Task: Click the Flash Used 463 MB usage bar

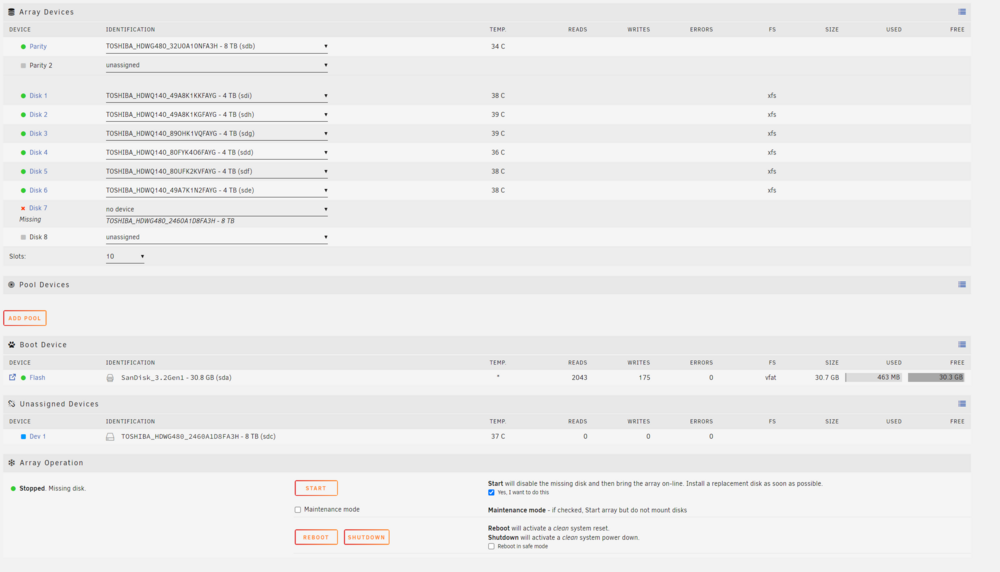Action: click(874, 378)
